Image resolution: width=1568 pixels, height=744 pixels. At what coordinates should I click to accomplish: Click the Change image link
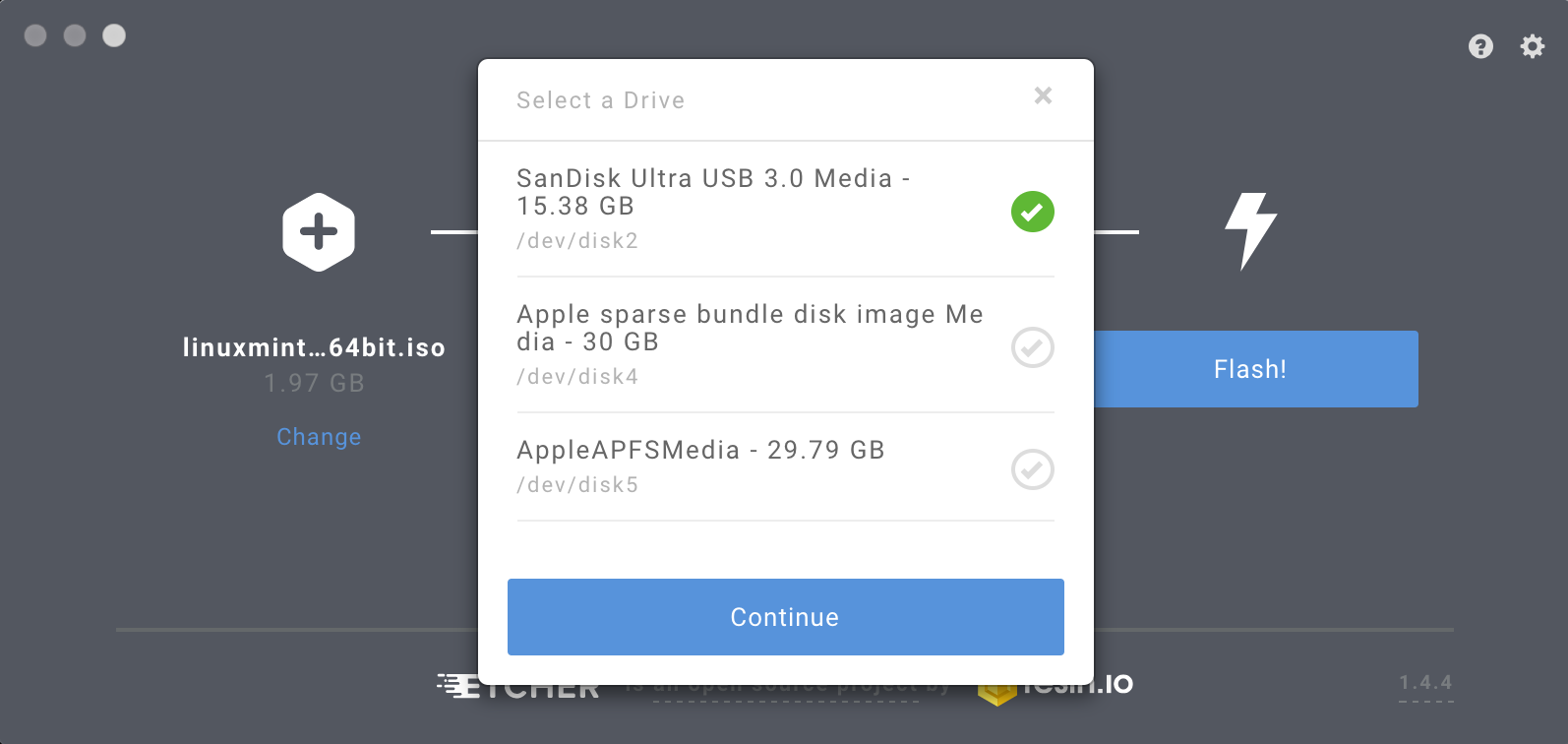pos(319,437)
